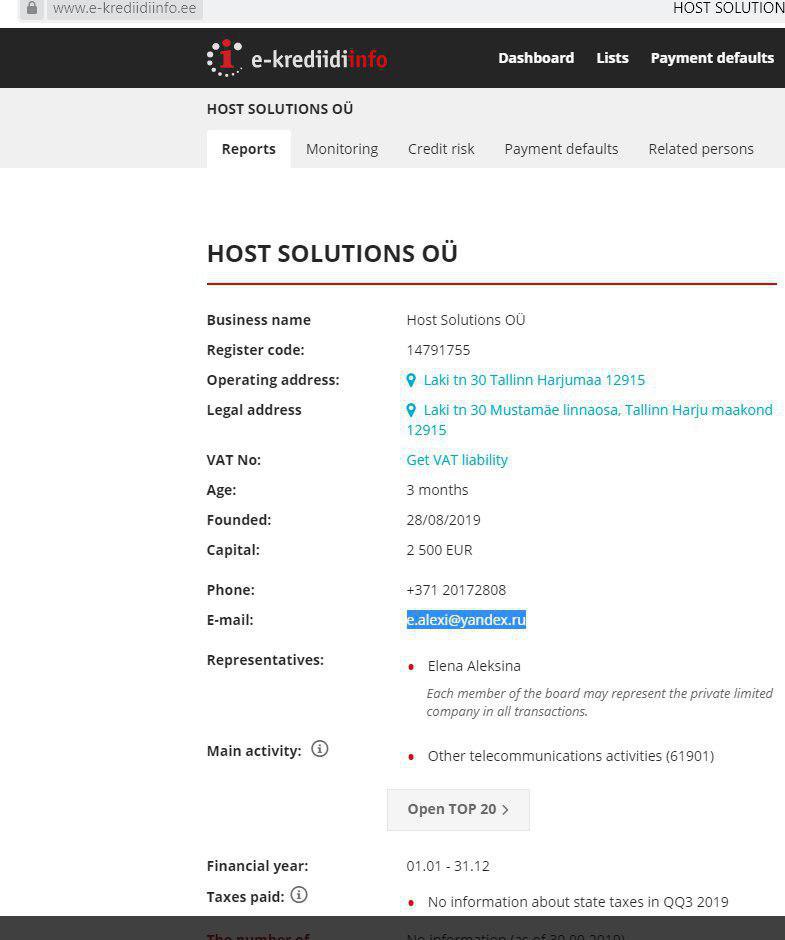The image size is (785, 940).
Task: Open the info icon next to Taxes paid
Action: [x=299, y=895]
